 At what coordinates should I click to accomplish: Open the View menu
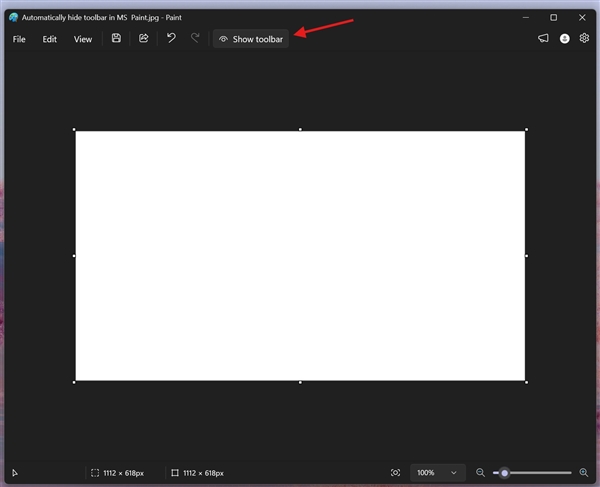[83, 39]
